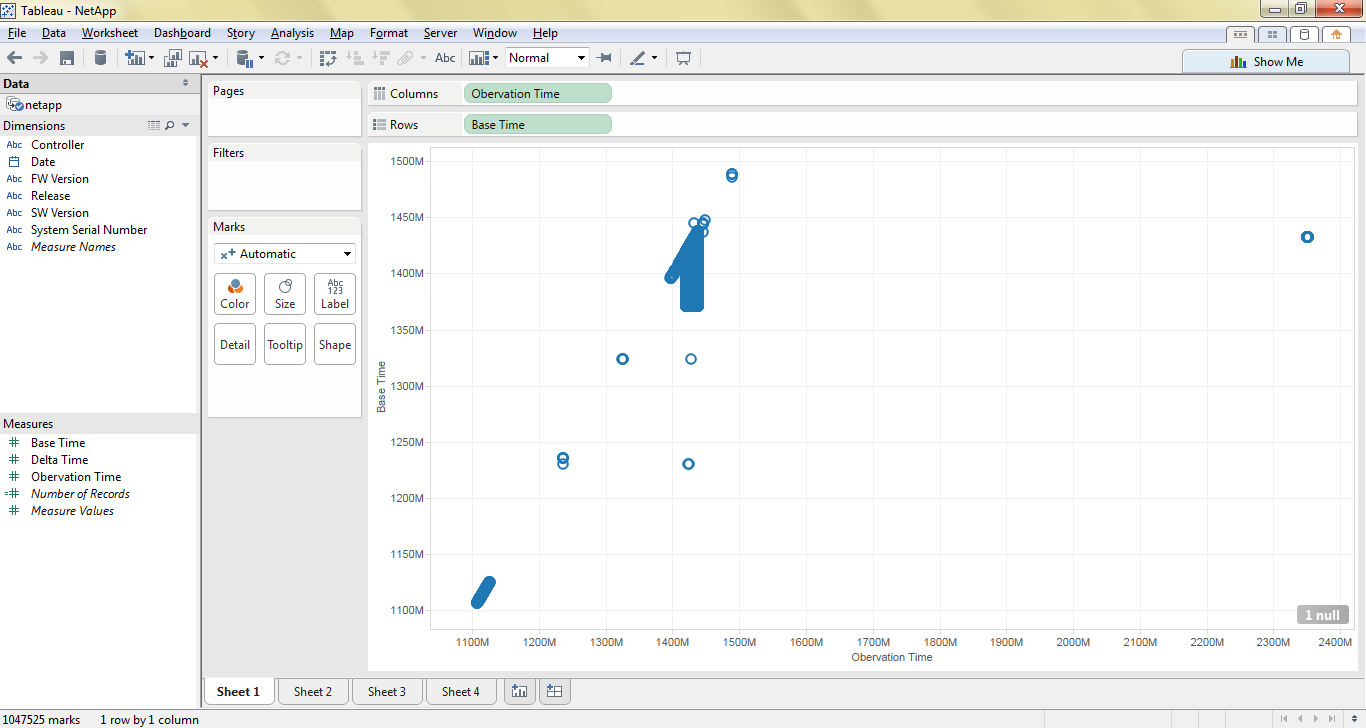This screenshot has width=1366, height=728.
Task: Click the Duplicate Sheet toolbar icon
Action: point(173,58)
